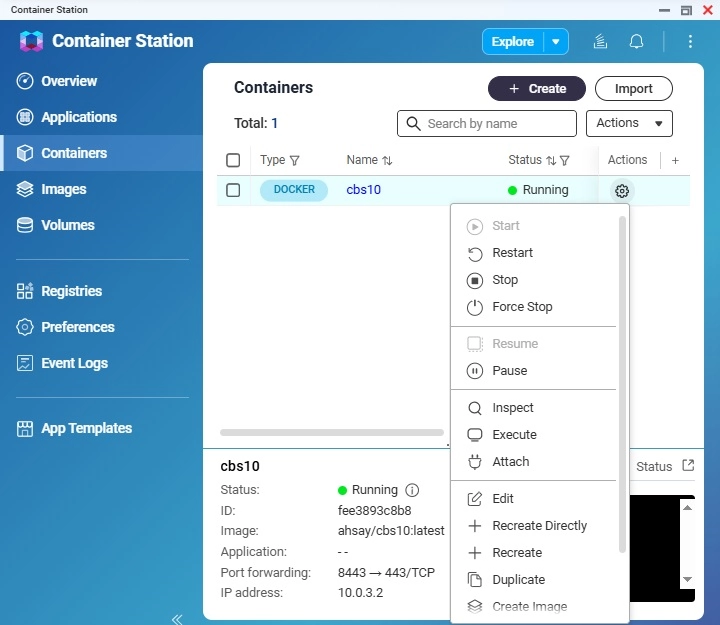Toggle the select-all containers checkbox
The image size is (720, 625).
click(x=233, y=160)
